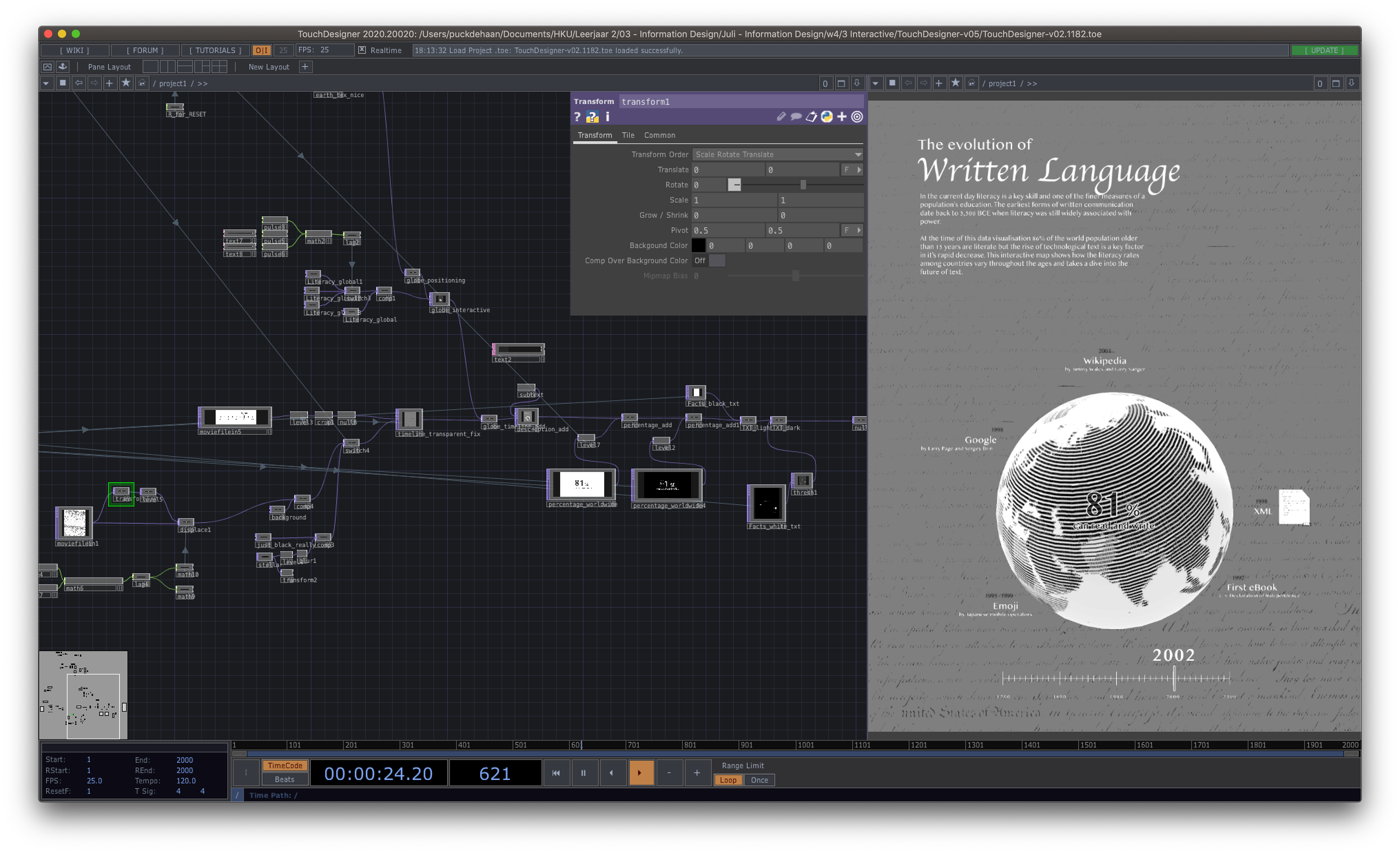1400x853 pixels.
Task: Click the transform1 operator name field
Action: [741, 102]
